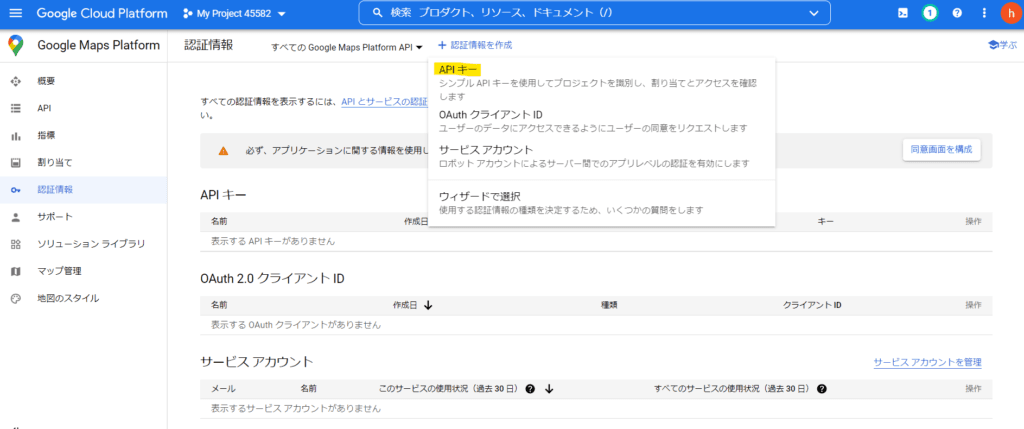Click the 地図のスタイル palette icon
Screen dimensions: 1024x429
point(16,298)
